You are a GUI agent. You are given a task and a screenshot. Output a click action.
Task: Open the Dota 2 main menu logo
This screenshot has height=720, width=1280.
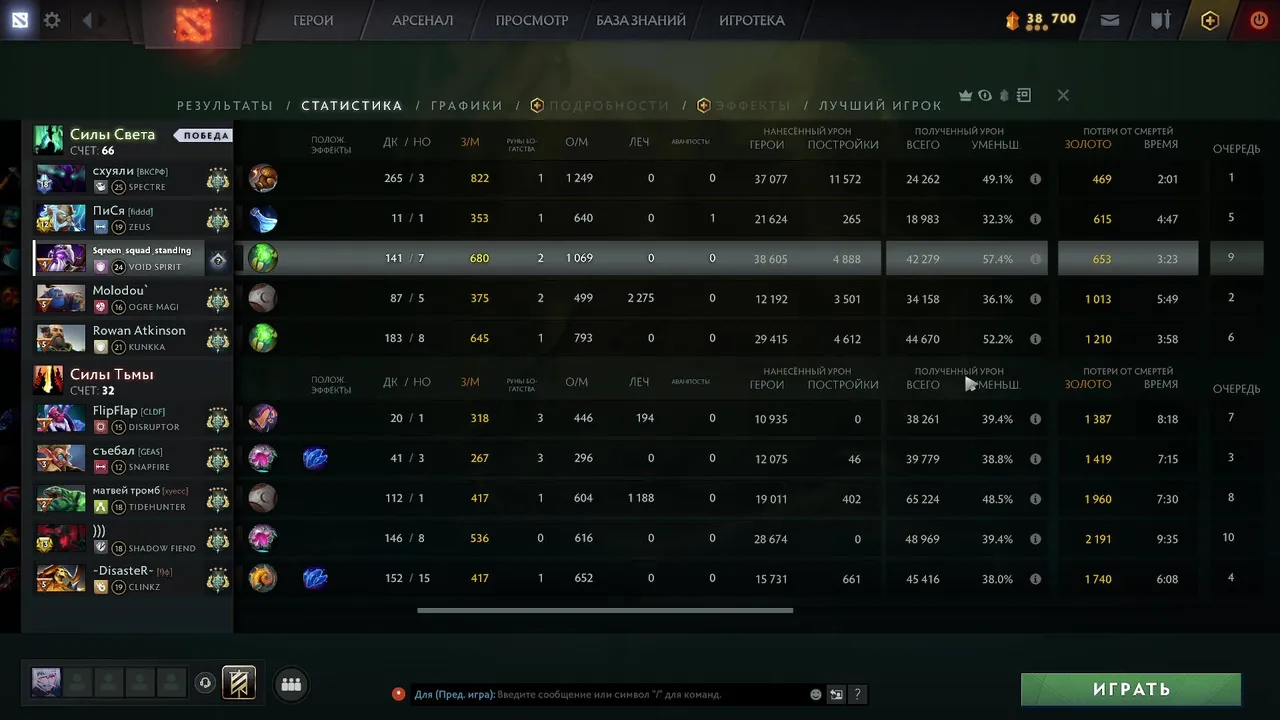pyautogui.click(x=20, y=20)
